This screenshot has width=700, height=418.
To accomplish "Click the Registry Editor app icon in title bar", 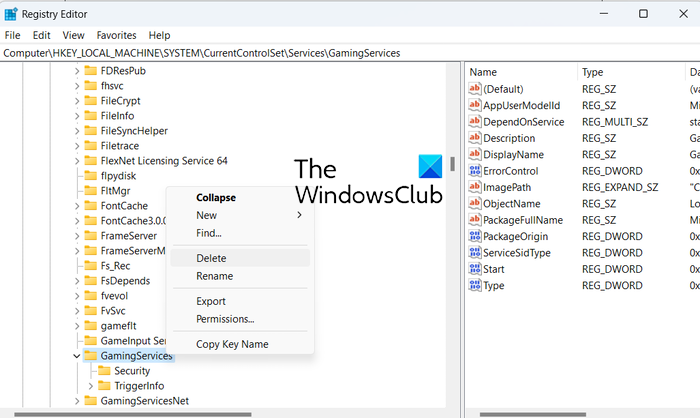I will point(11,14).
